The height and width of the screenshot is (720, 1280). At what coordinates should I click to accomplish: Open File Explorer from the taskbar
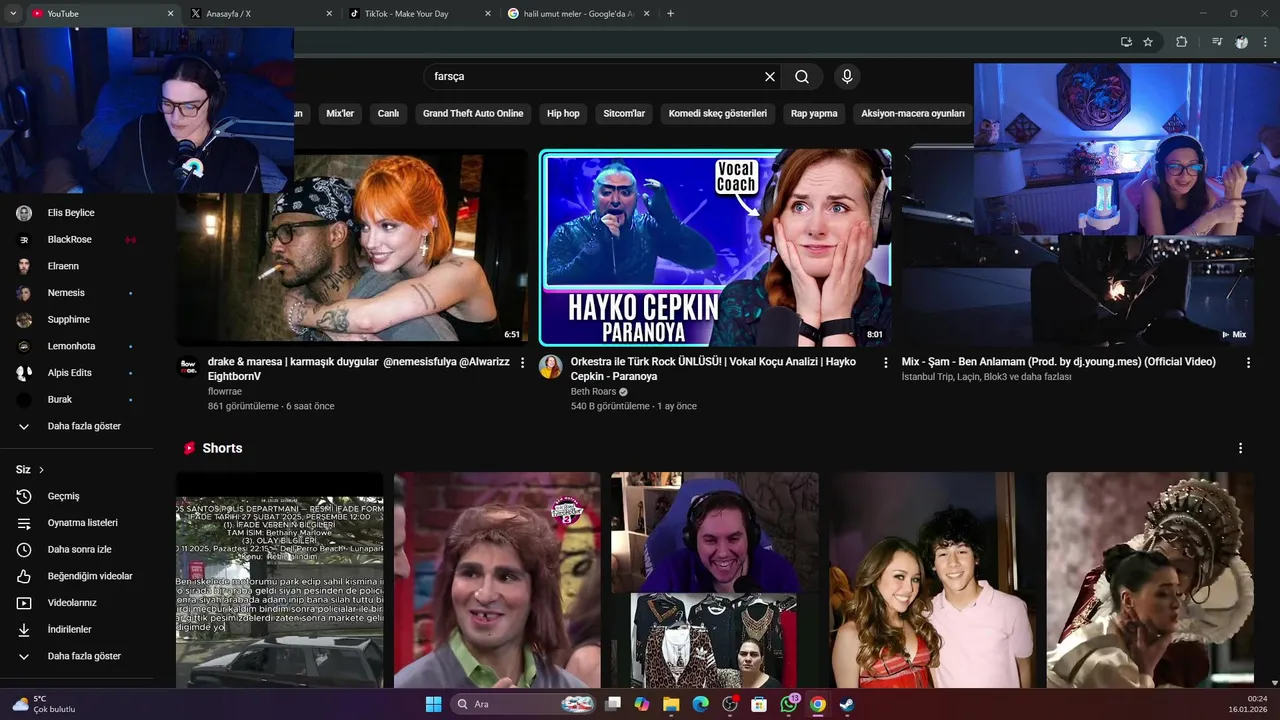(x=671, y=704)
